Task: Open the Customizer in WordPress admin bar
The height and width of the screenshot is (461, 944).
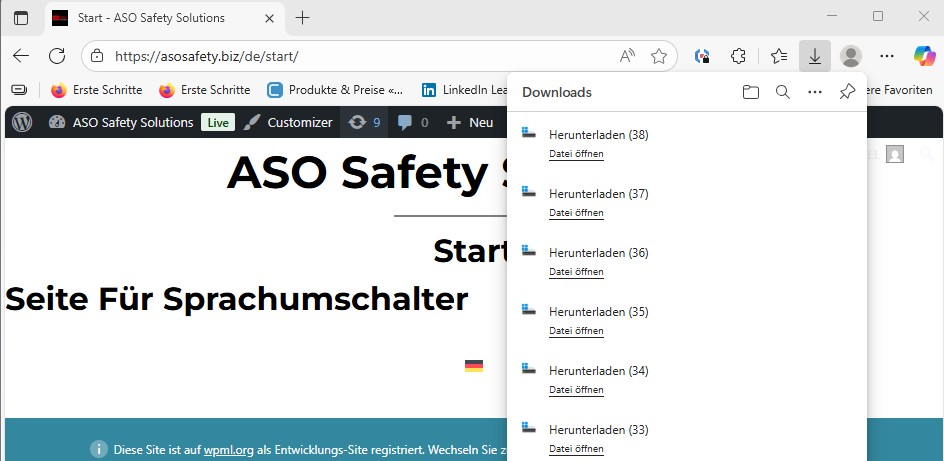Action: click(288, 122)
